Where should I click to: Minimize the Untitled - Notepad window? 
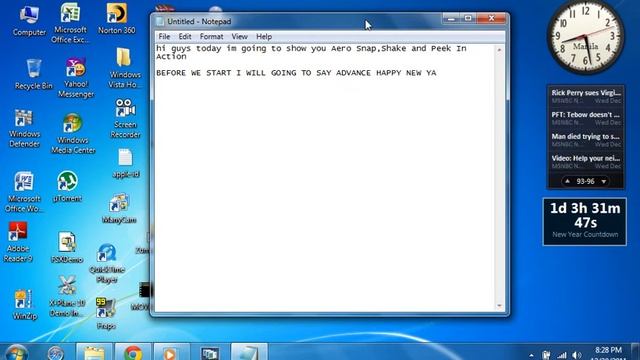click(451, 18)
